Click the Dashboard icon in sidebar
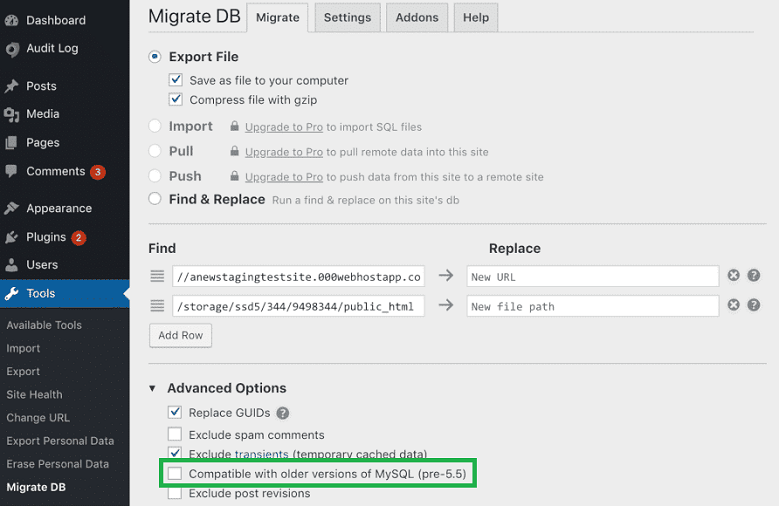Viewport: 779px width, 506px height. click(11, 20)
